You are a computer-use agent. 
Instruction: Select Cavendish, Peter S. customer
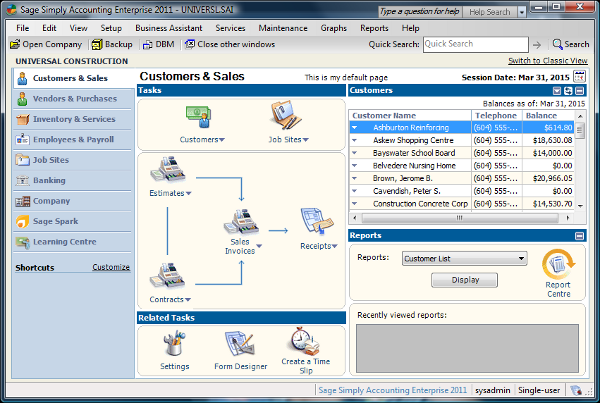pos(461,191)
